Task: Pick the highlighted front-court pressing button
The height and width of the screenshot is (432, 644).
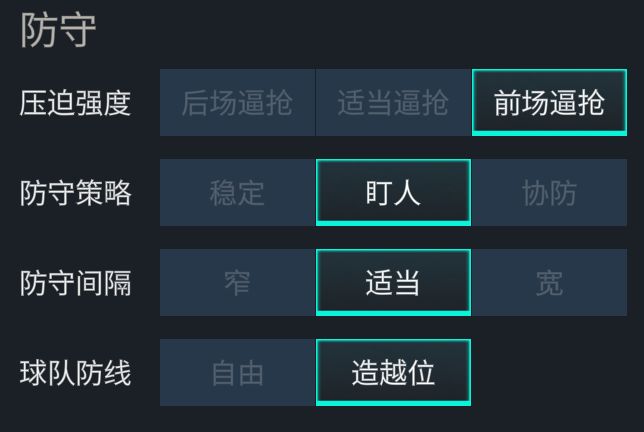Action: coord(549,103)
